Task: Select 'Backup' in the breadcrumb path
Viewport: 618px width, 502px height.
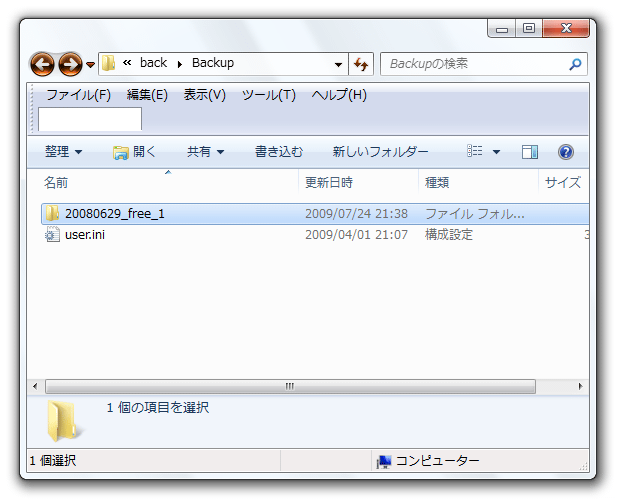Action: coord(213,63)
